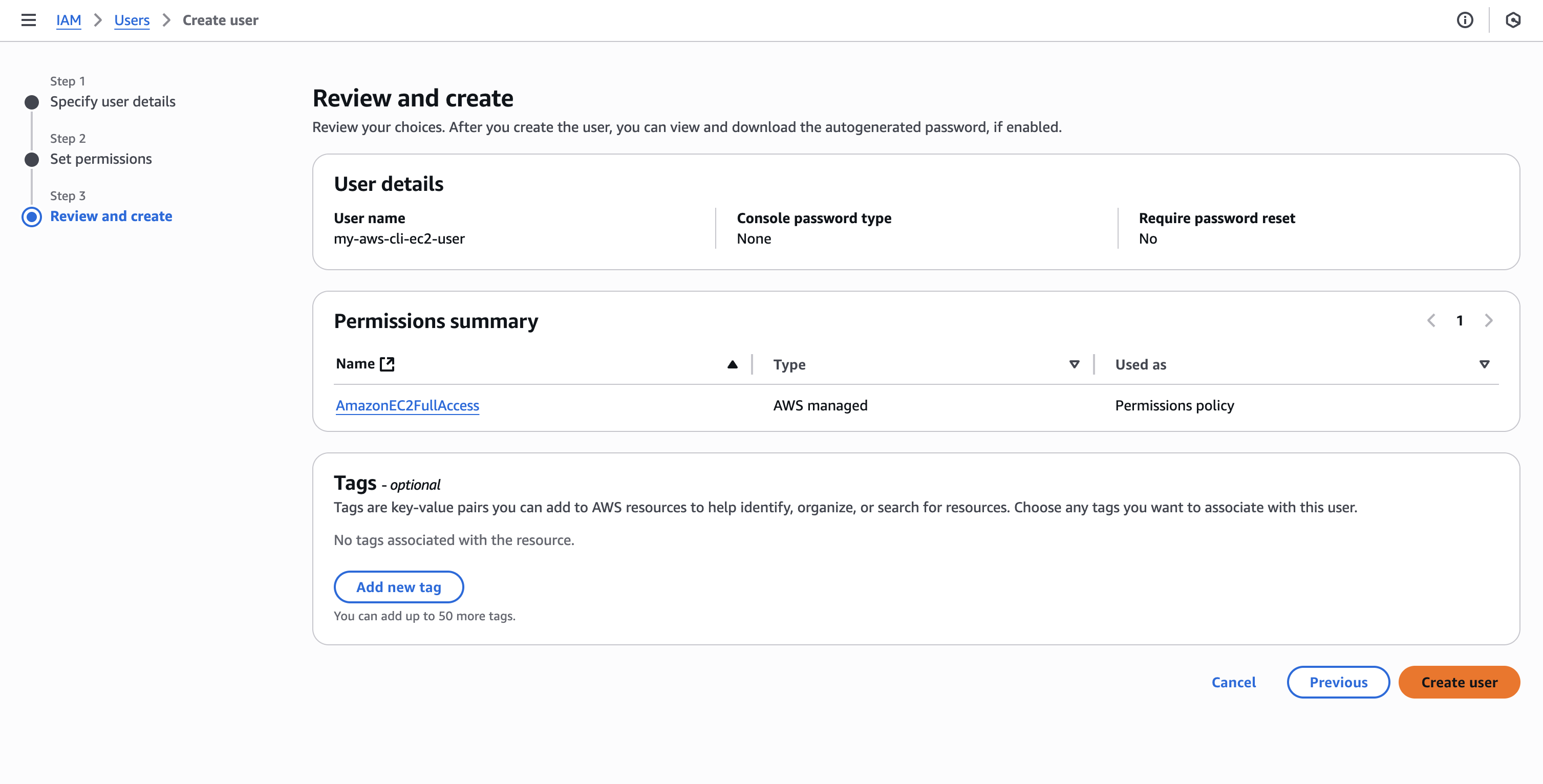Viewport: 1543px width, 784px height.
Task: Sort ascending by Name column arrow
Action: click(732, 364)
